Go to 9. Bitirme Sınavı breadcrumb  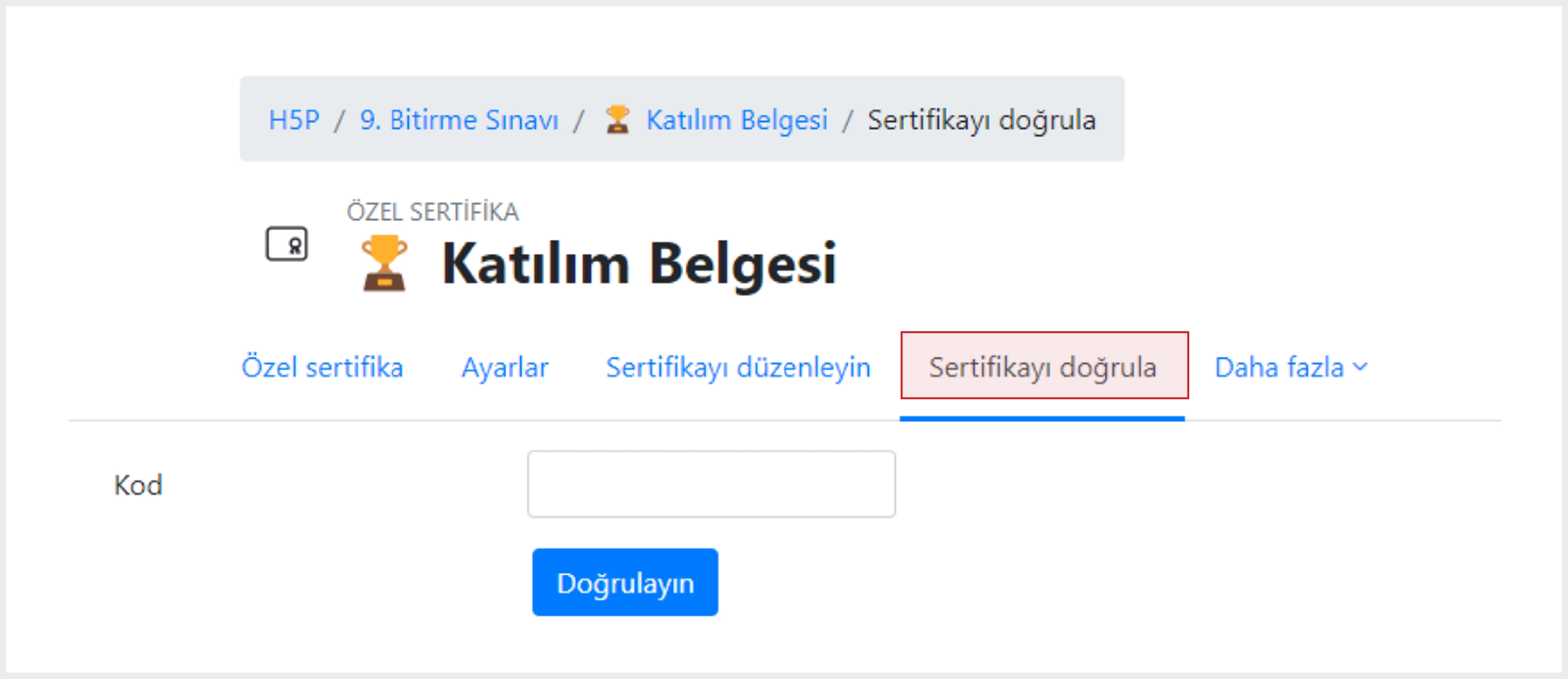459,120
